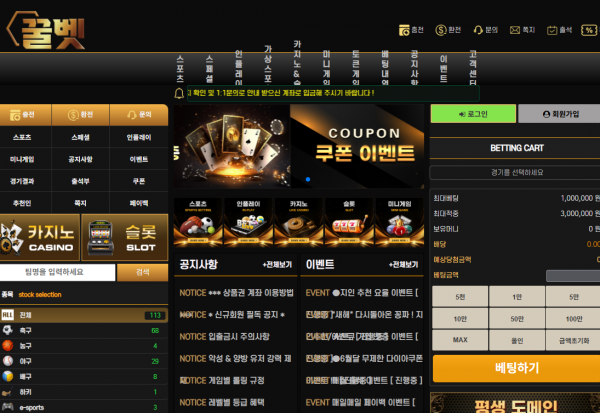Open 환전 withdrawal icon in top header
Image resolution: width=600 pixels, height=413 pixels.
click(441, 30)
